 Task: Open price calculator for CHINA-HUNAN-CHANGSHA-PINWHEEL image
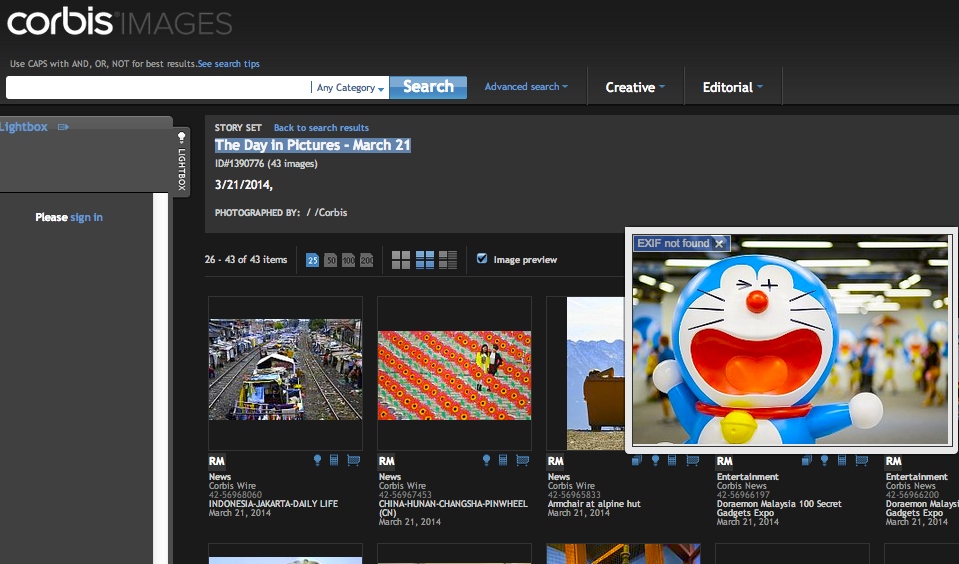(503, 460)
